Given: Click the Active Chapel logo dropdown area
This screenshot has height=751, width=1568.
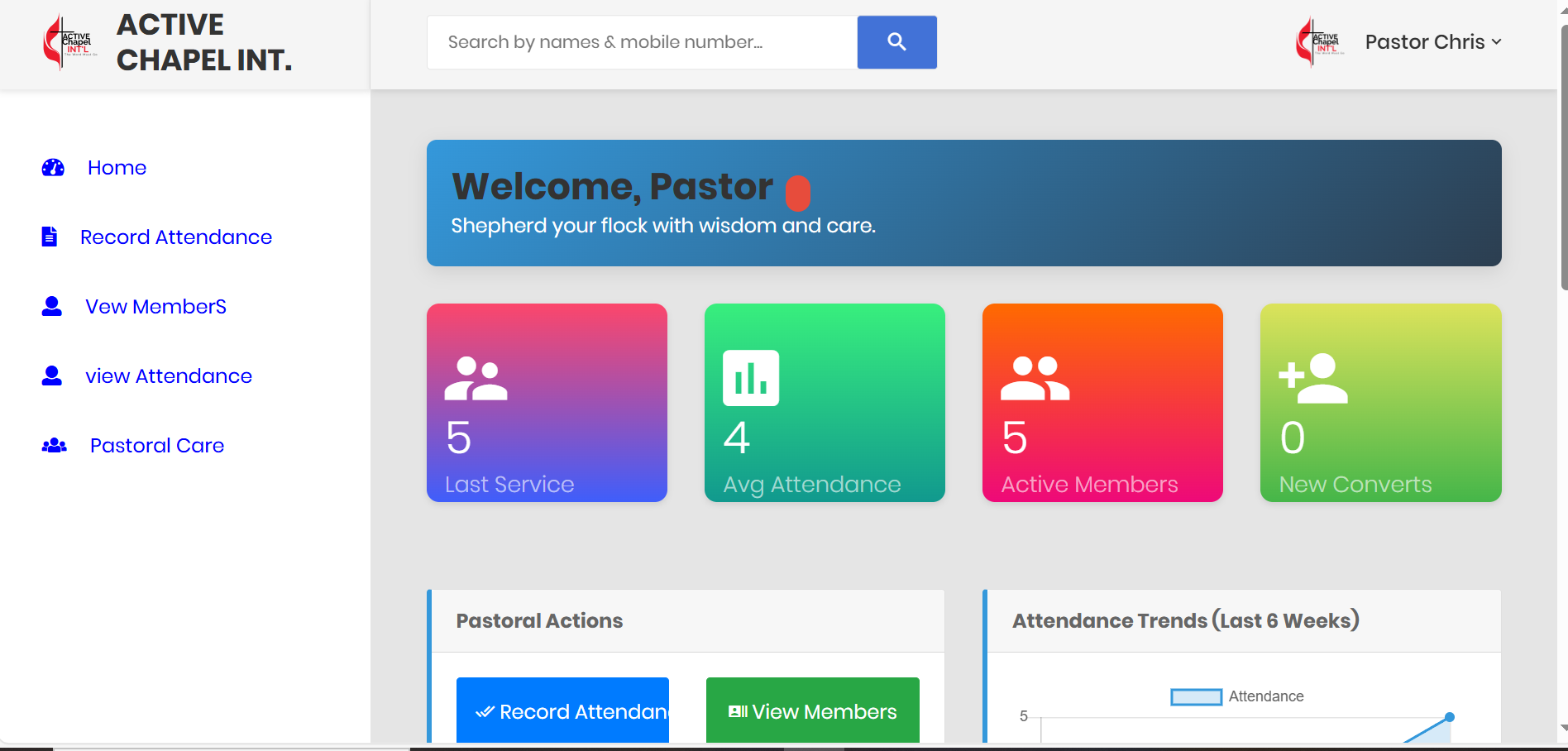Looking at the screenshot, I should [x=1319, y=41].
